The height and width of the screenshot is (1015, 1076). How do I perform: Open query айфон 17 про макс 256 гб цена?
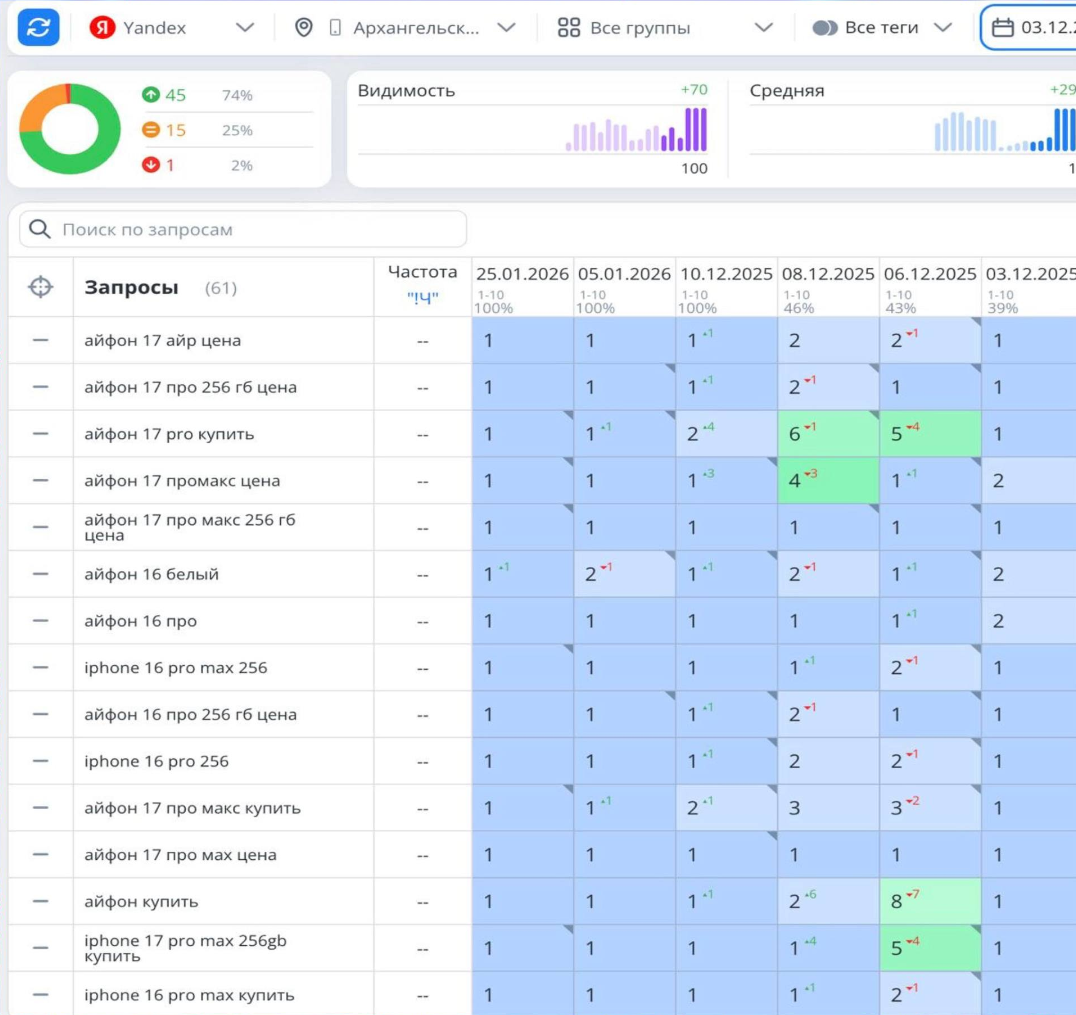tap(189, 527)
